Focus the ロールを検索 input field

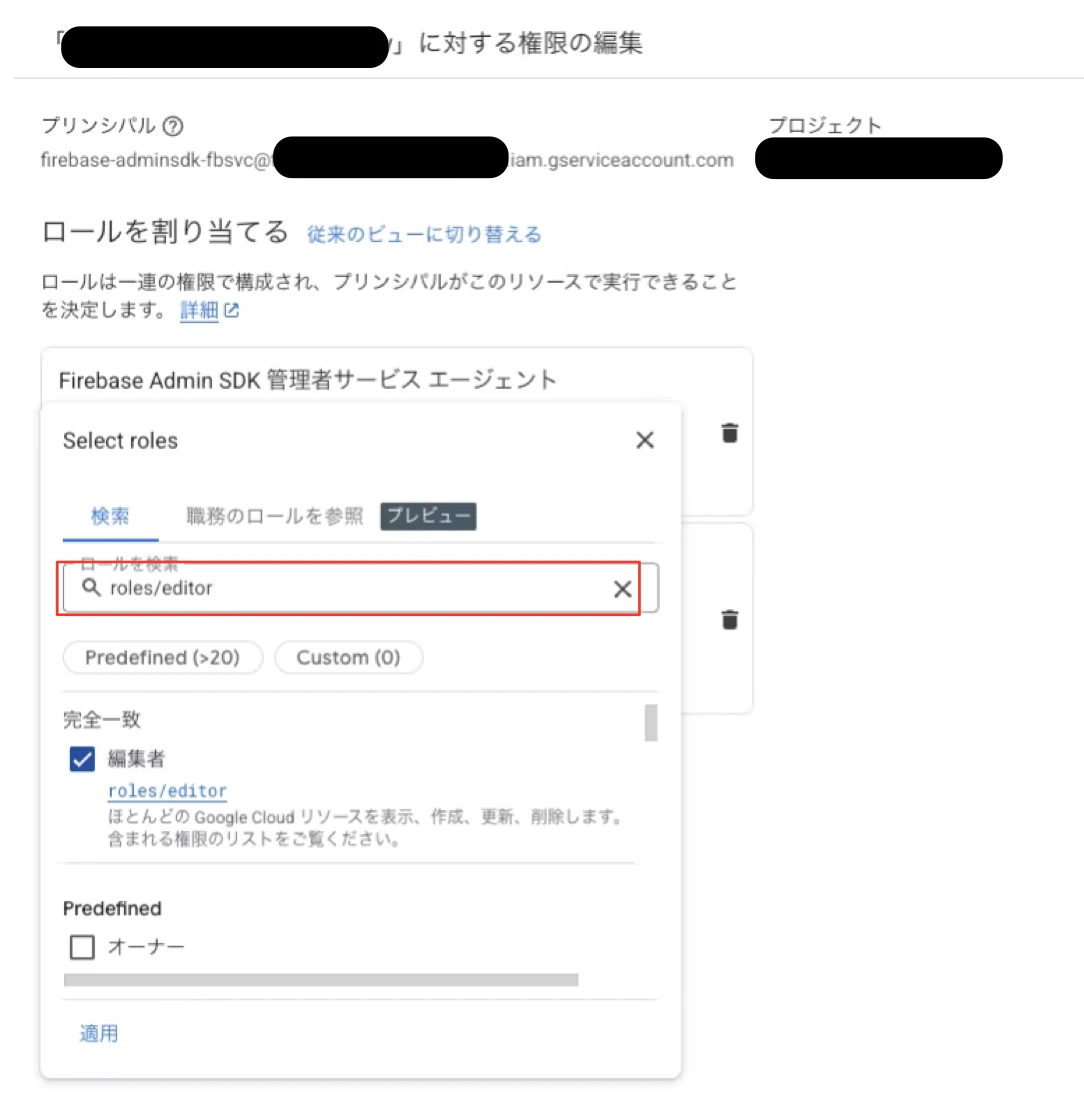point(360,588)
